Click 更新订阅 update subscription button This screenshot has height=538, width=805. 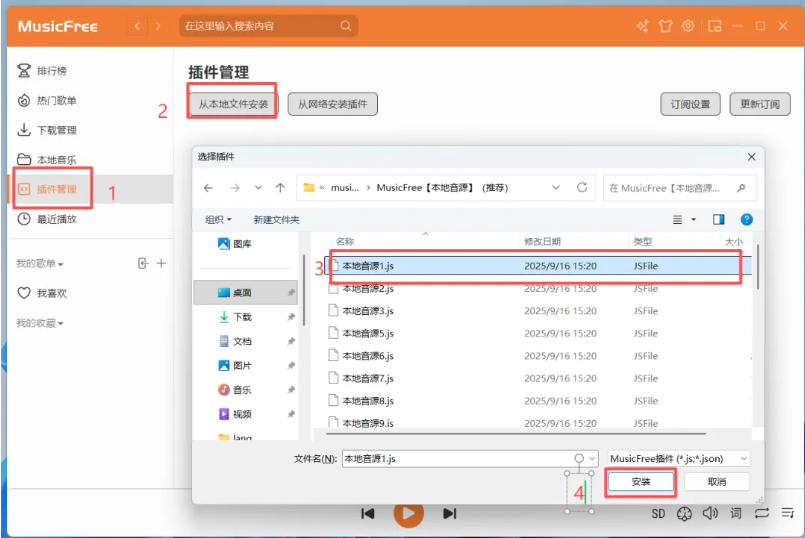[x=760, y=104]
